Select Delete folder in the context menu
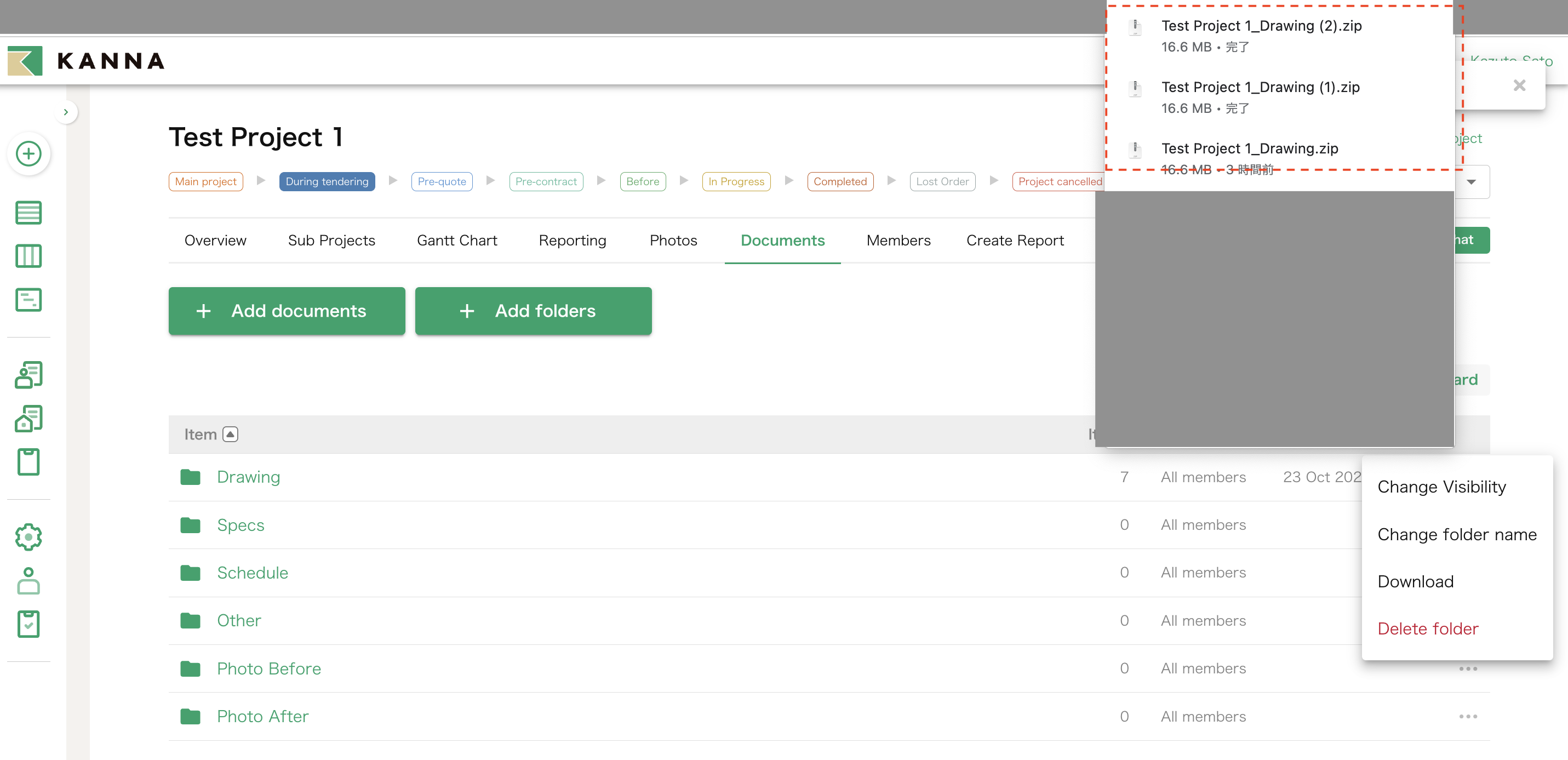Image resolution: width=1568 pixels, height=760 pixels. coord(1427,628)
